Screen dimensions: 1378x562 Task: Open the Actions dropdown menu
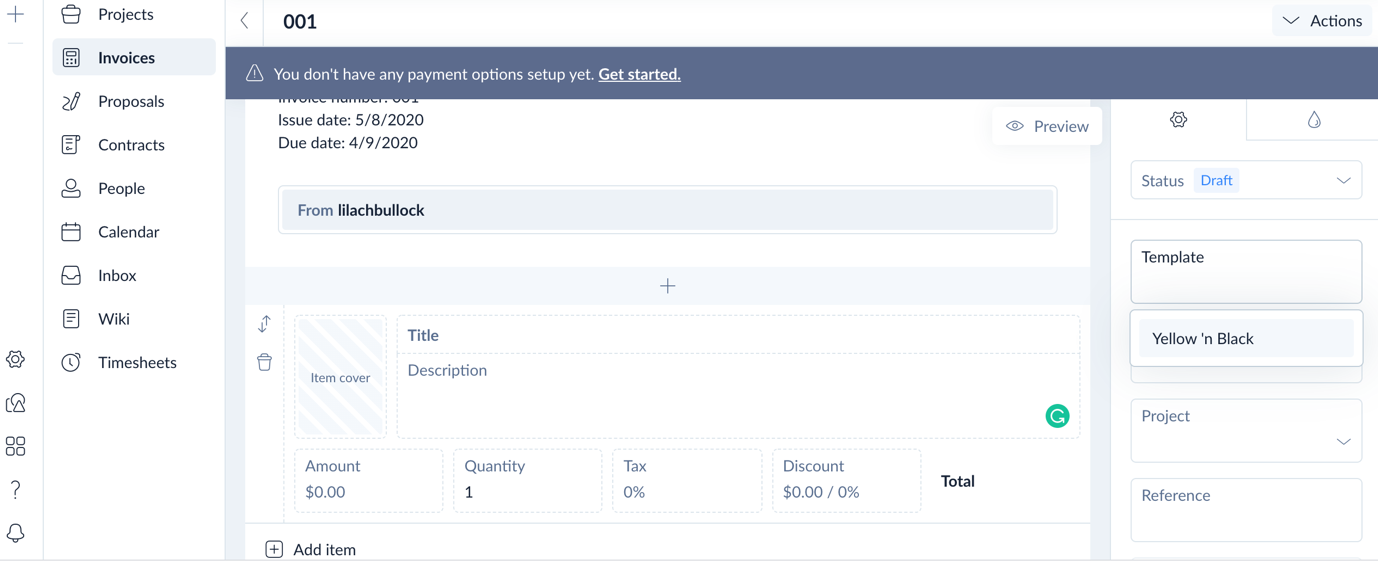(x=1322, y=21)
